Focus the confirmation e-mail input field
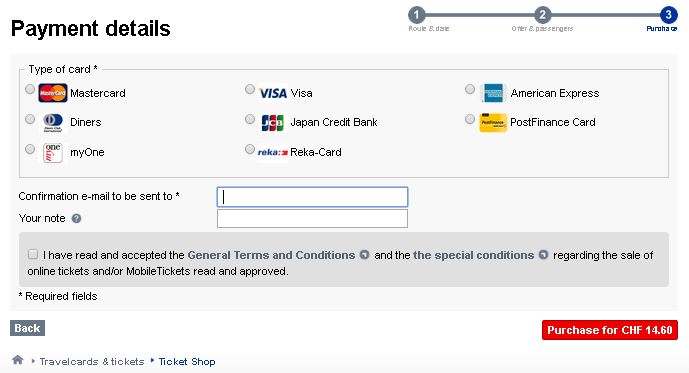The image size is (689, 373). [312, 197]
